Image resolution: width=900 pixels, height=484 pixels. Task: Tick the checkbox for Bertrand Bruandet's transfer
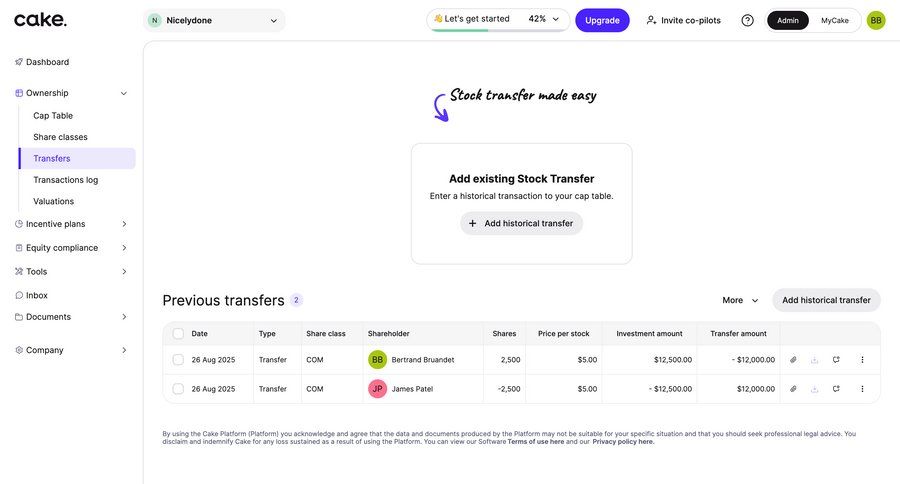tap(178, 360)
